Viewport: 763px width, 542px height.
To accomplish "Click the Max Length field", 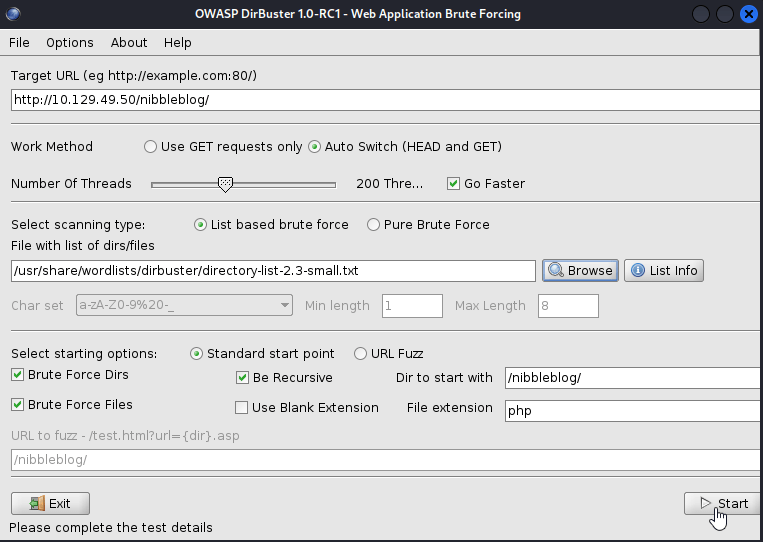I will 568,306.
